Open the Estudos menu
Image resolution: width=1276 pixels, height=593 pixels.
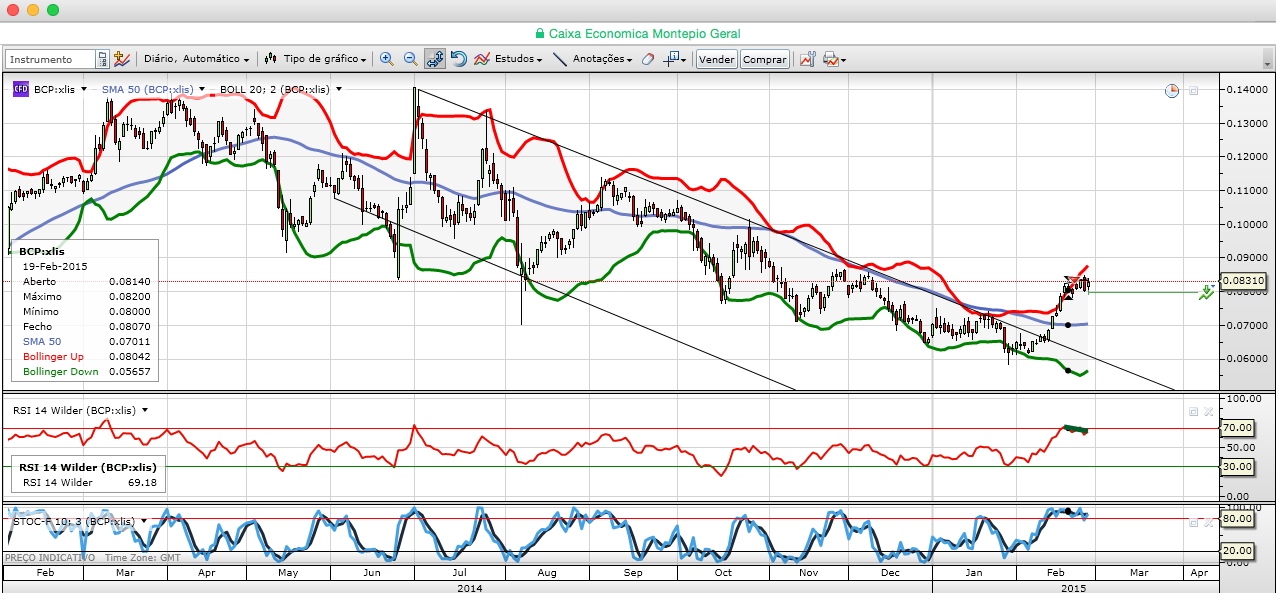point(509,60)
